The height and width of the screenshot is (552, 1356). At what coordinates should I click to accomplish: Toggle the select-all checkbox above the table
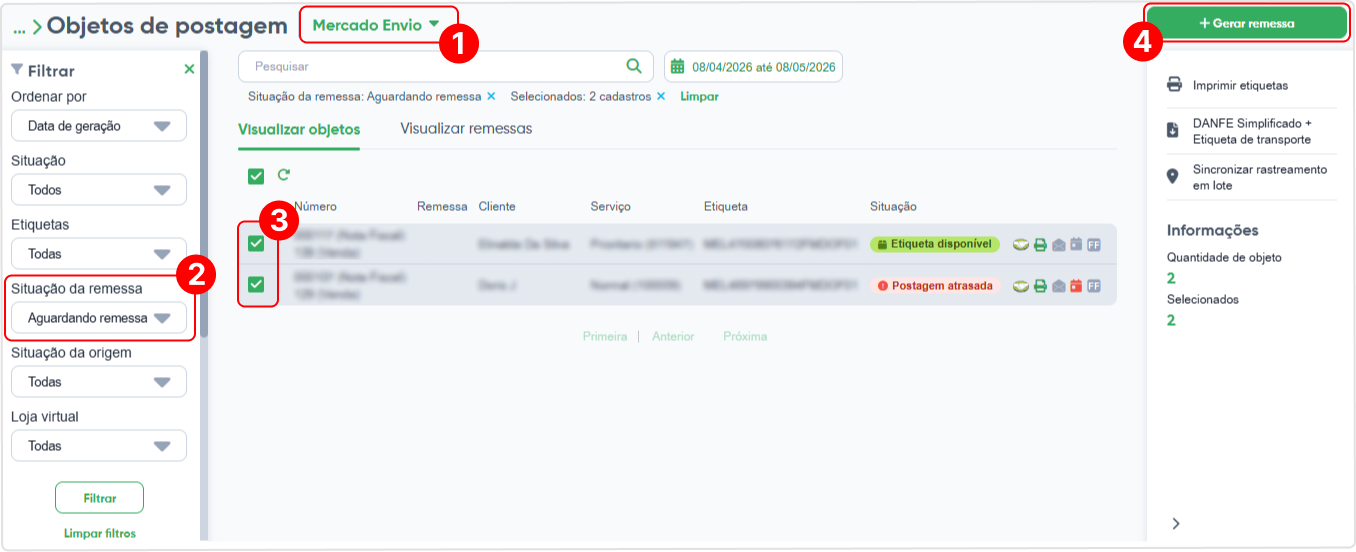pyautogui.click(x=256, y=176)
